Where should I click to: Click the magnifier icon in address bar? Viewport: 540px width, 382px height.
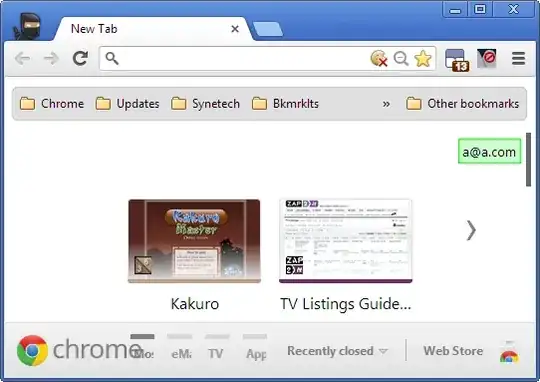[x=112, y=59]
